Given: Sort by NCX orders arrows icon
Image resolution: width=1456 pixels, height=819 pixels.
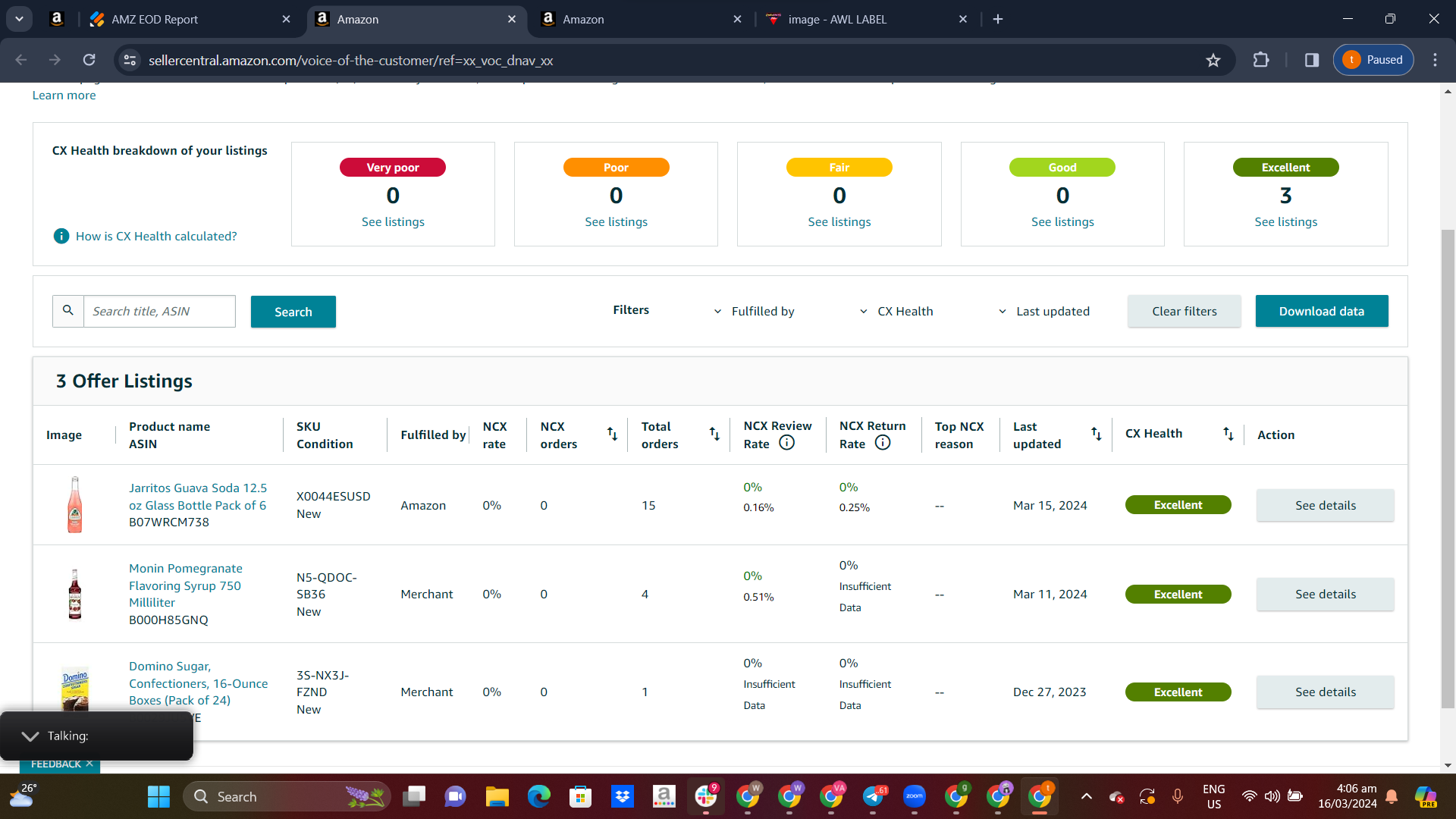Looking at the screenshot, I should coord(612,434).
